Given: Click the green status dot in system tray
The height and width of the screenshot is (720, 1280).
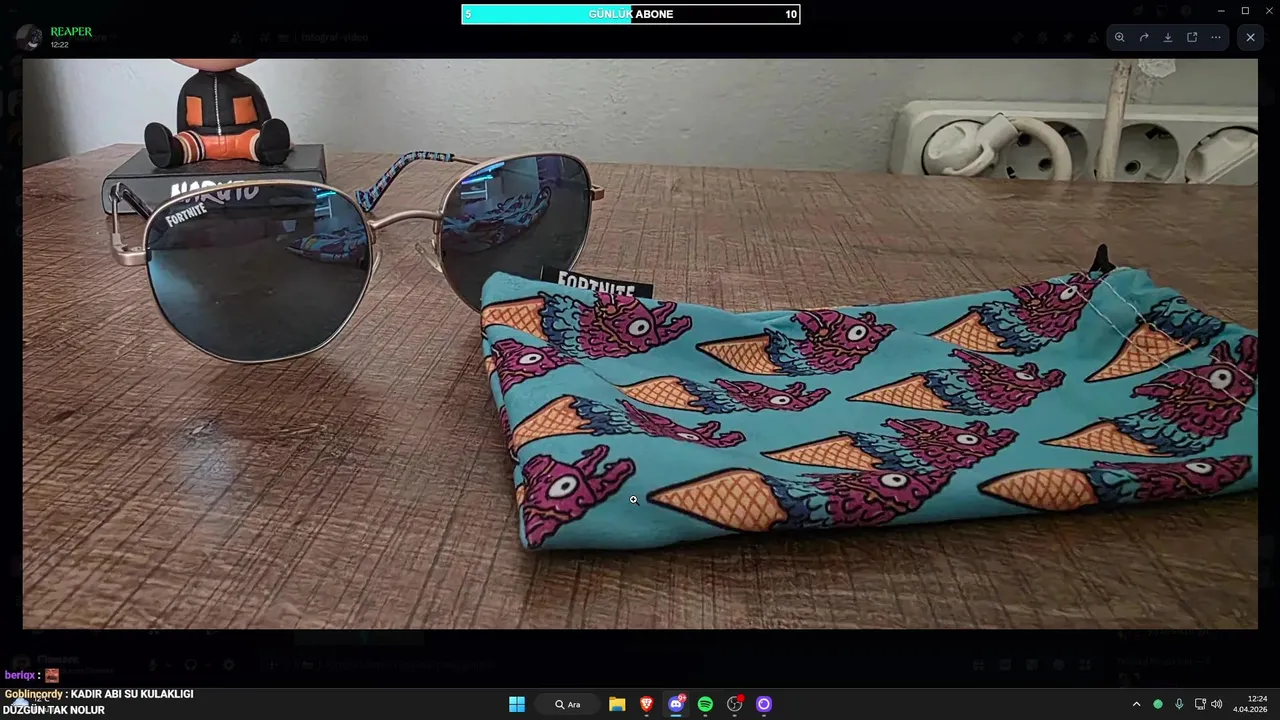Looking at the screenshot, I should [1158, 704].
